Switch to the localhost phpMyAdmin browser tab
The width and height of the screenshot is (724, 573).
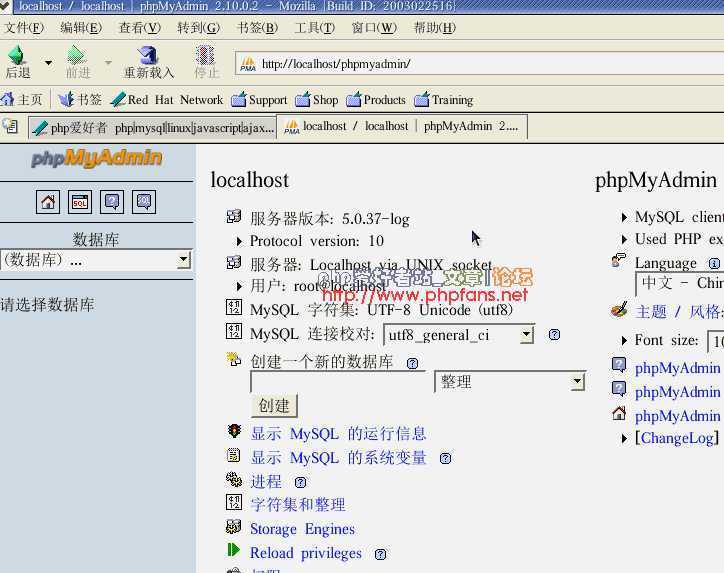coord(402,127)
